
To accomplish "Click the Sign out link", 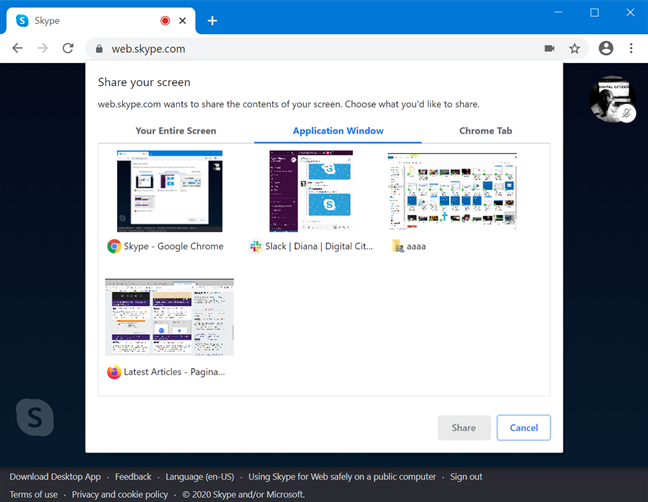I will point(466,477).
